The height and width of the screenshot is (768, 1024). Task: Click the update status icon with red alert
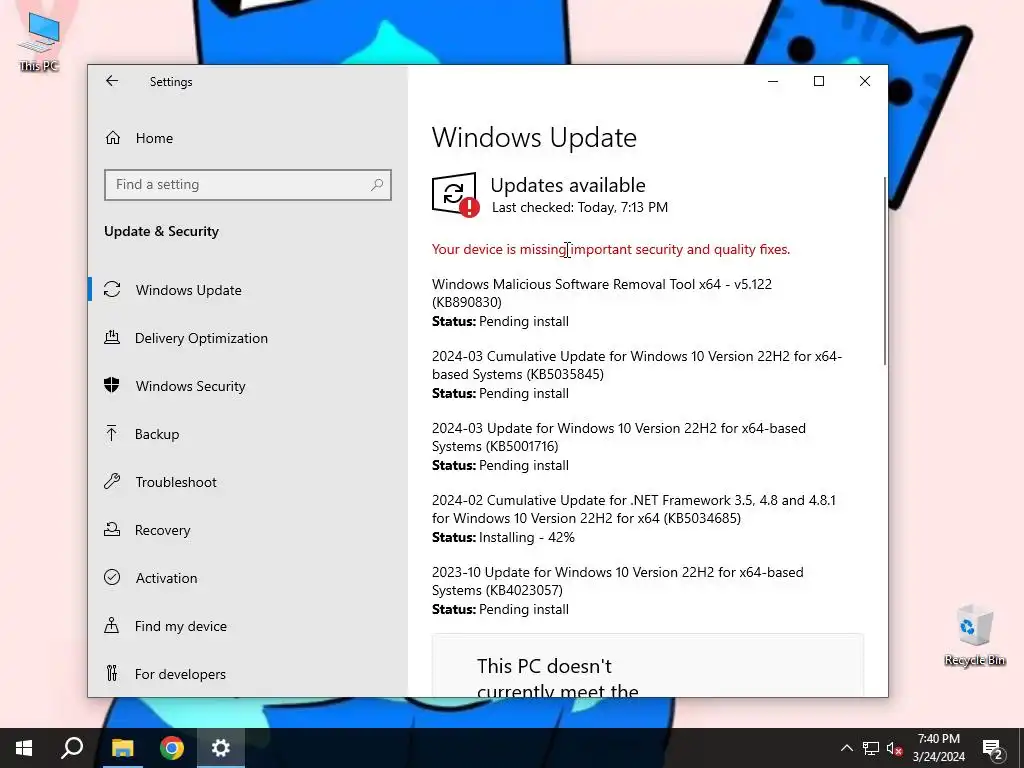pyautogui.click(x=455, y=195)
